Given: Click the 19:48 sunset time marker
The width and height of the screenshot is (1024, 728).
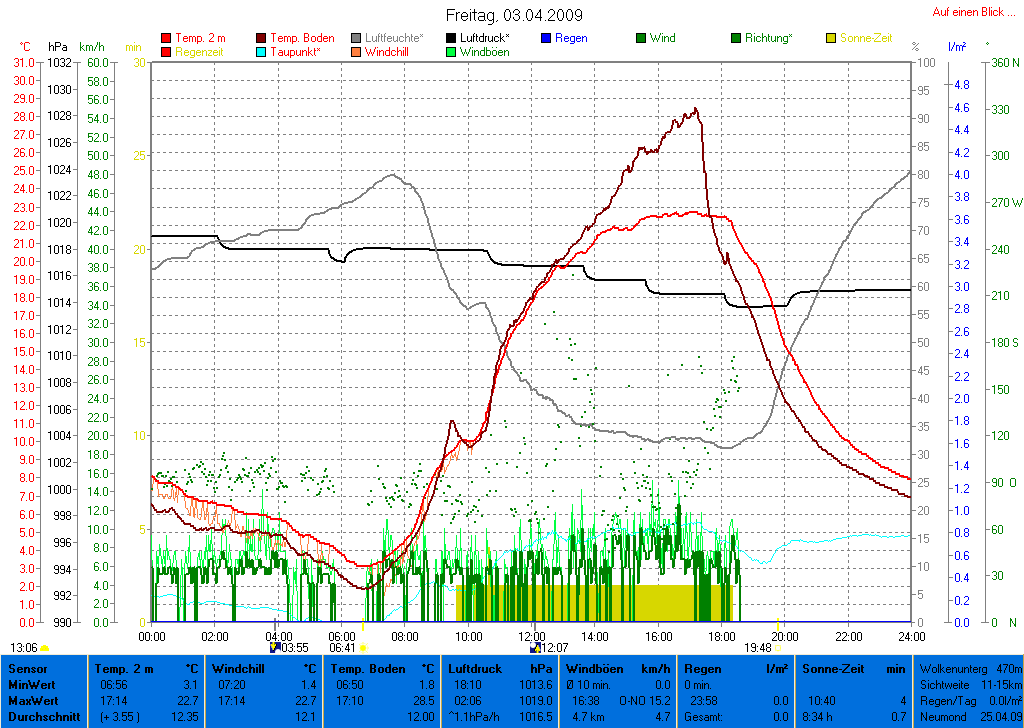Looking at the screenshot, I should pyautogui.click(x=757, y=647).
